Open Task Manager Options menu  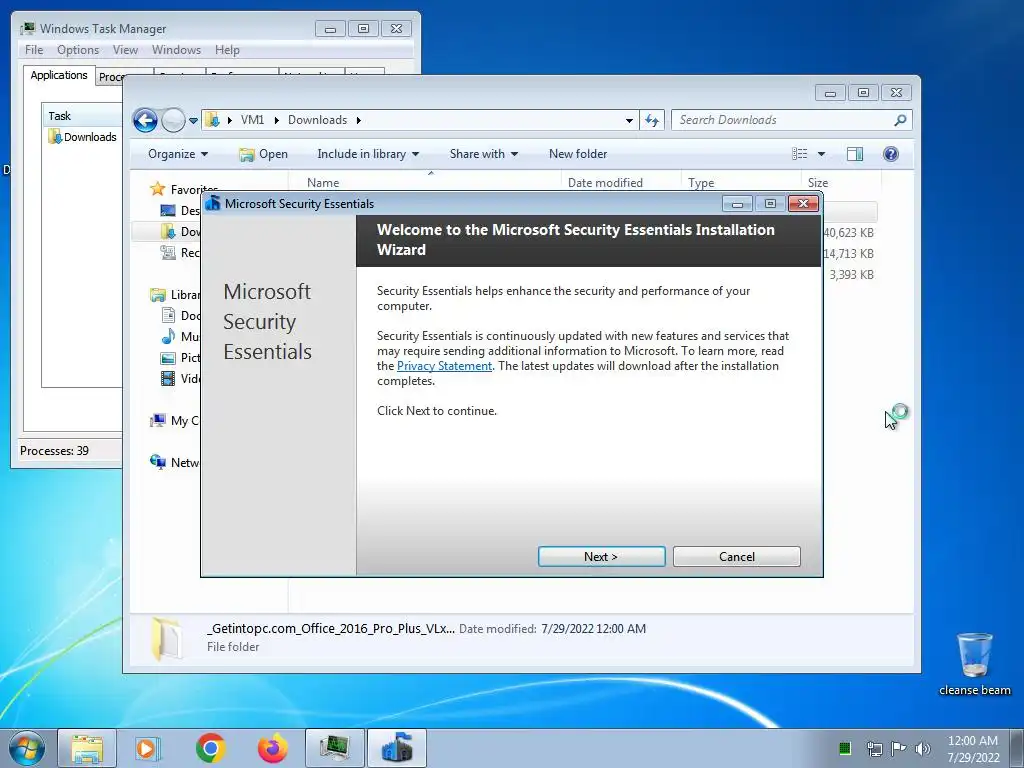click(x=78, y=50)
